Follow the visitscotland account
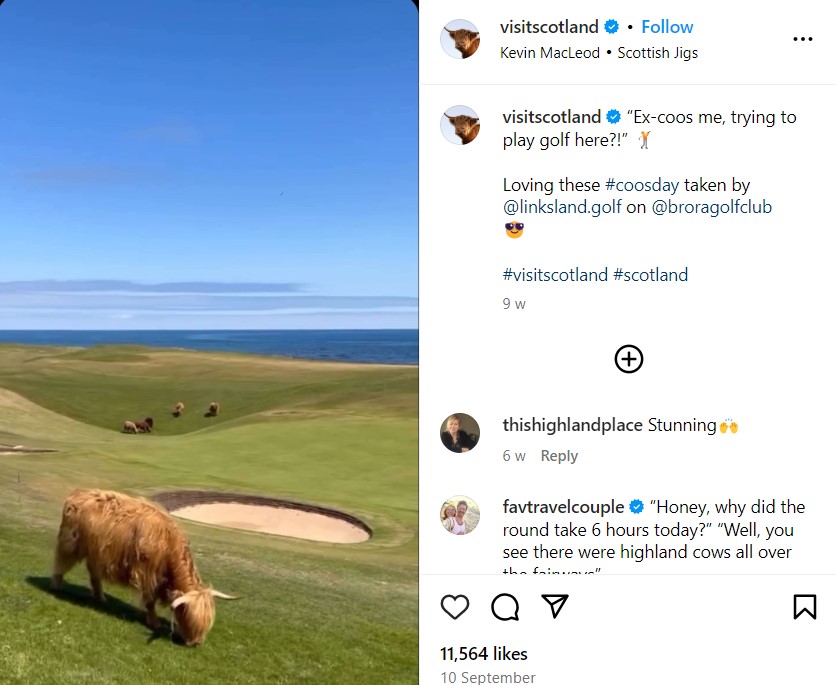Viewport: 836px width, 685px height. (667, 27)
